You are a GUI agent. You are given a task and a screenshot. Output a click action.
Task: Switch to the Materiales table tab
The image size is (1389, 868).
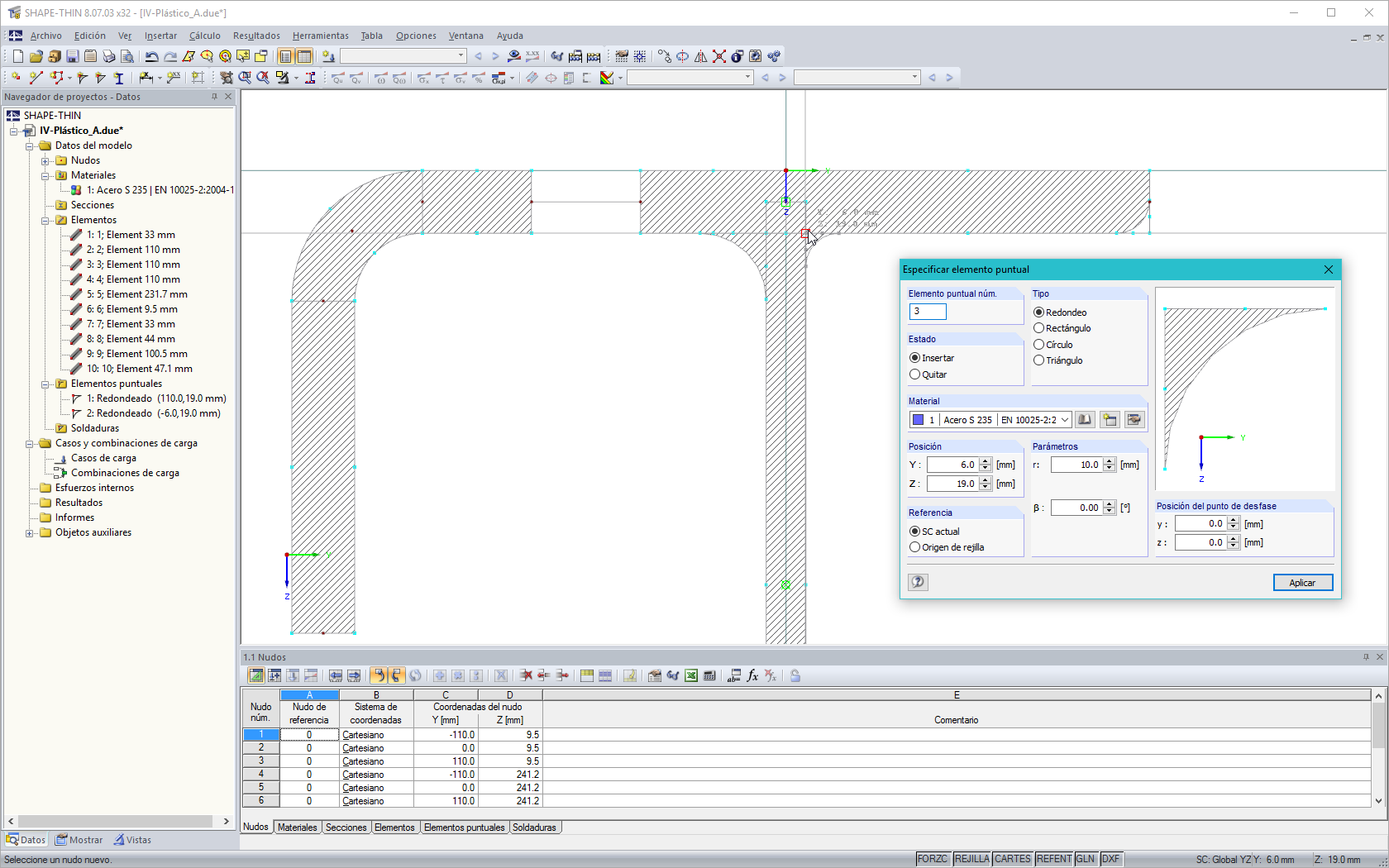tap(298, 827)
